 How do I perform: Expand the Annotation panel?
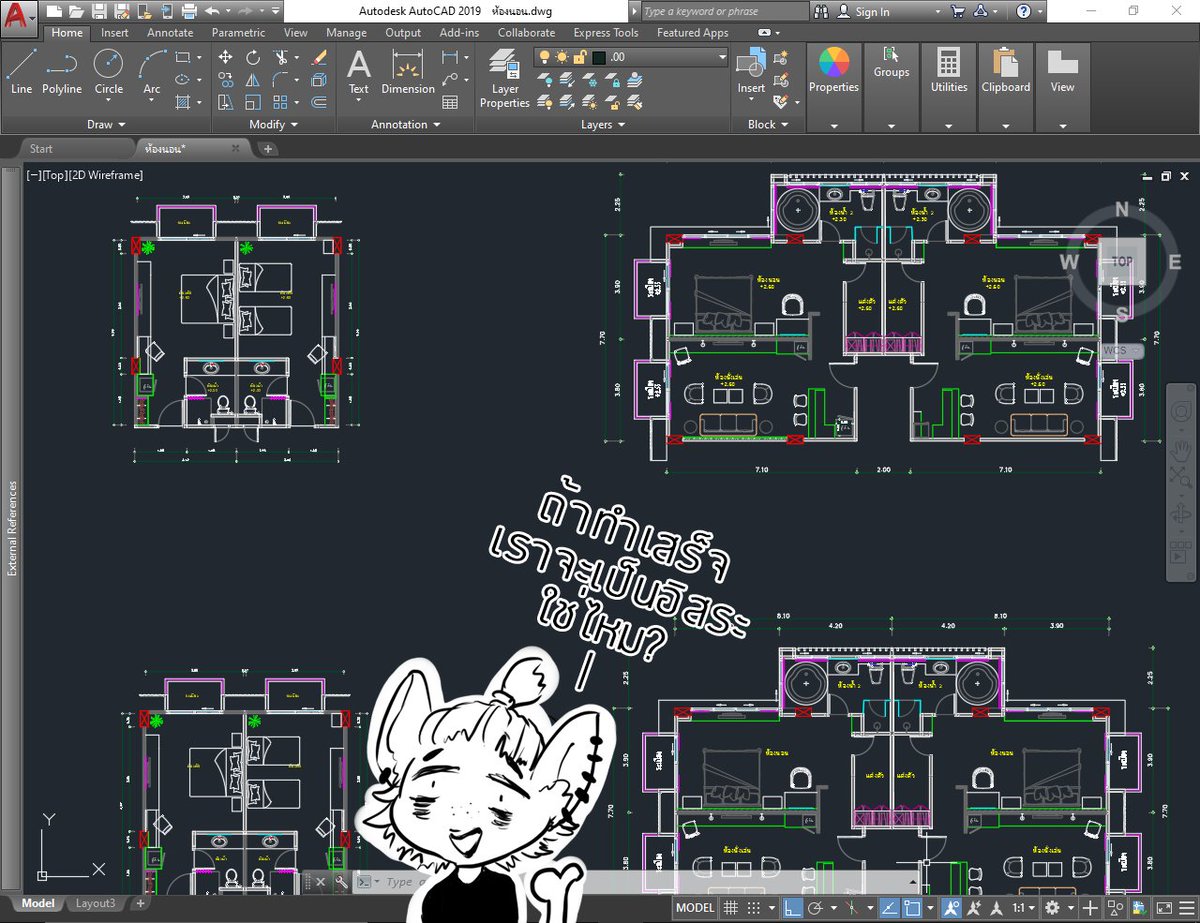click(406, 125)
